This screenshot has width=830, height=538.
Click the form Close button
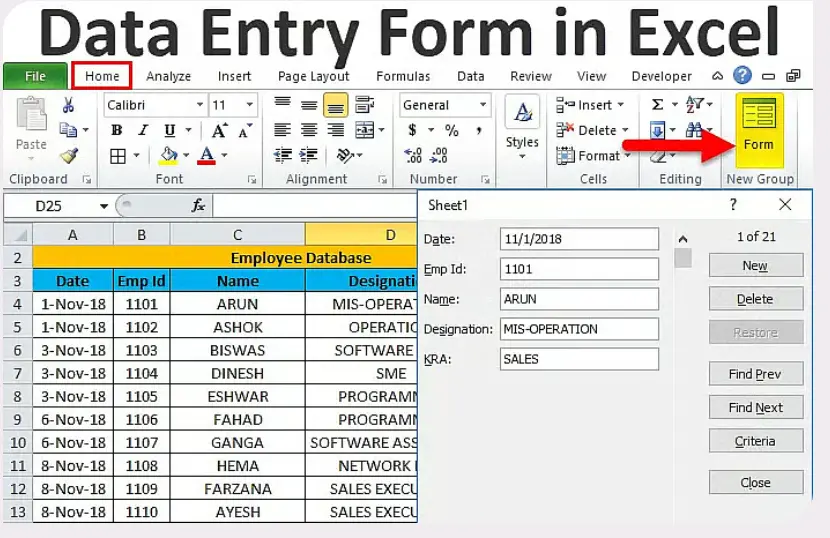pos(756,482)
